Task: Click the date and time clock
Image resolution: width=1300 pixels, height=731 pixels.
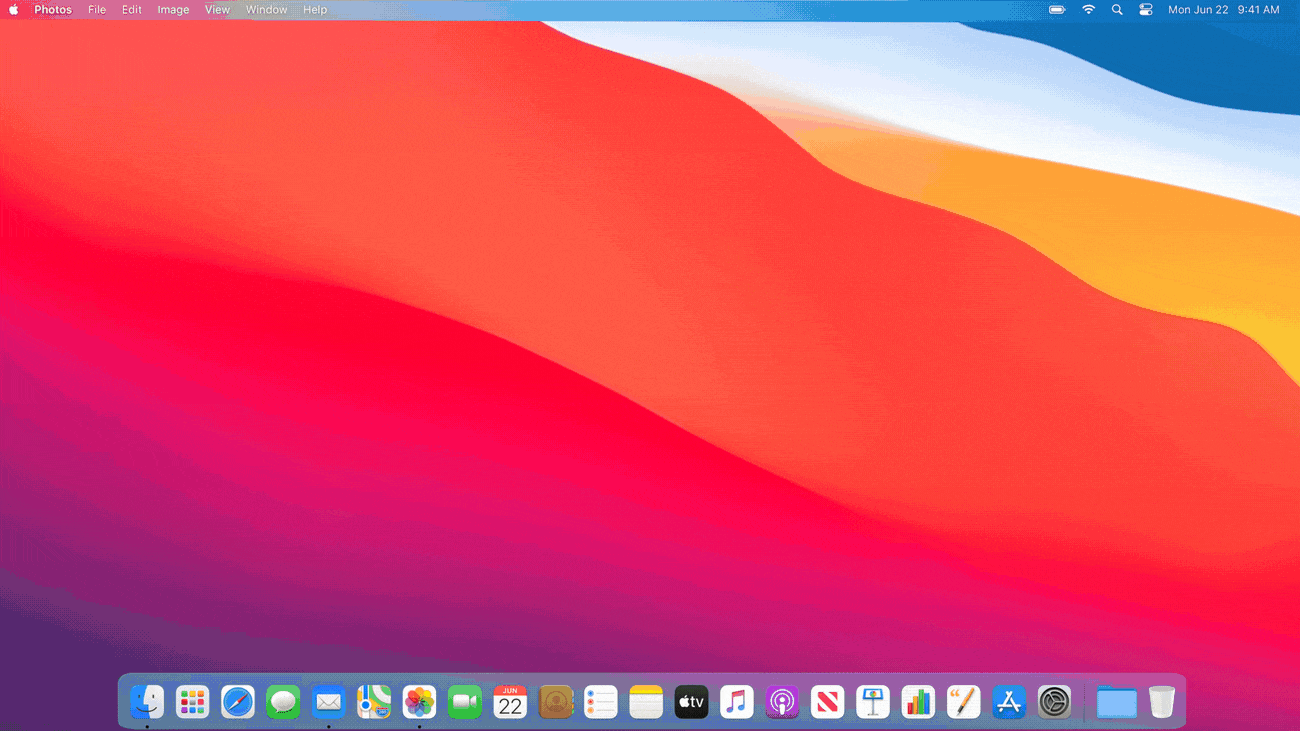Action: point(1223,10)
